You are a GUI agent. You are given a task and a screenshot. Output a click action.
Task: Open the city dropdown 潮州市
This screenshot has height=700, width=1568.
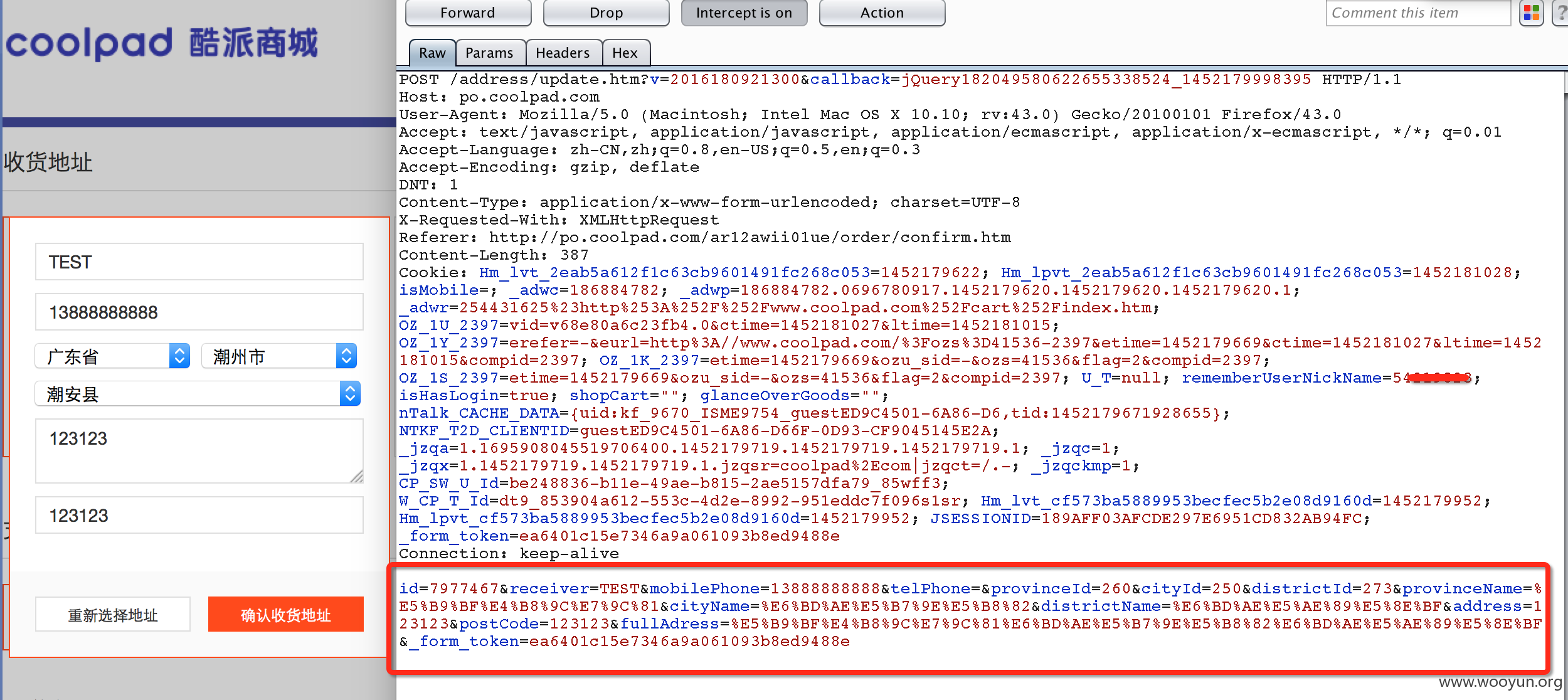(279, 356)
